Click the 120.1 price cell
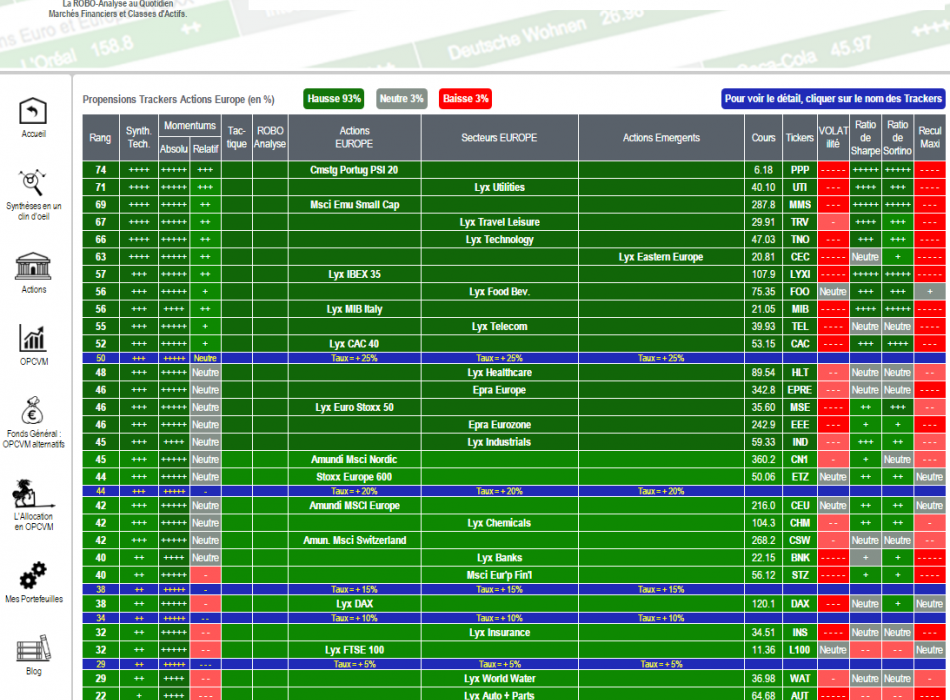Viewport: 950px width, 700px height. [x=763, y=604]
